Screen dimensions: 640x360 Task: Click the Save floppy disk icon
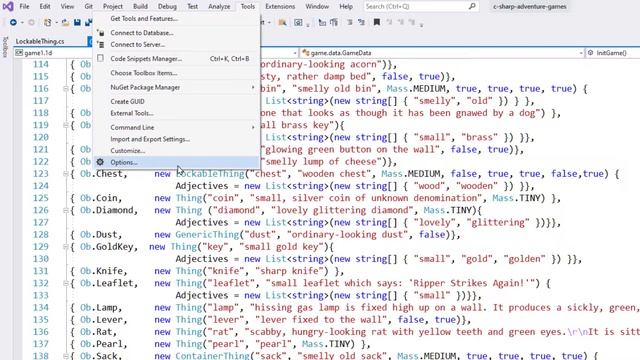pyautogui.click(x=77, y=22)
